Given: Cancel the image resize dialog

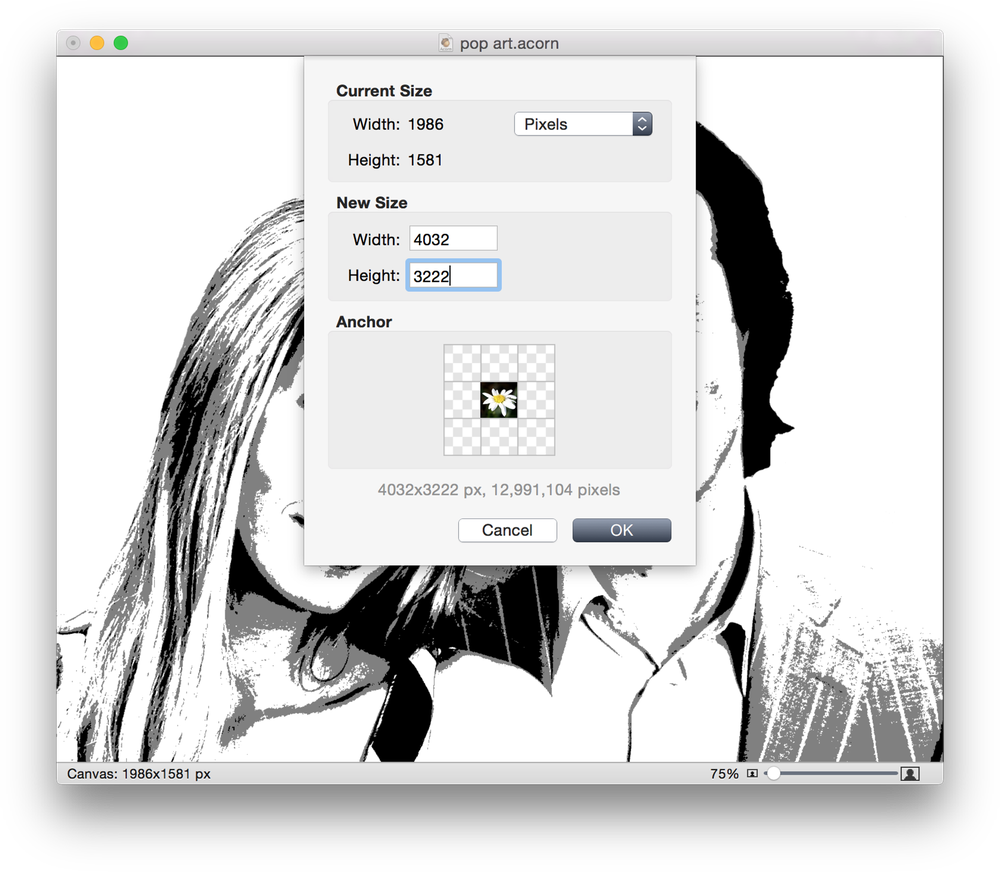Looking at the screenshot, I should click(507, 530).
